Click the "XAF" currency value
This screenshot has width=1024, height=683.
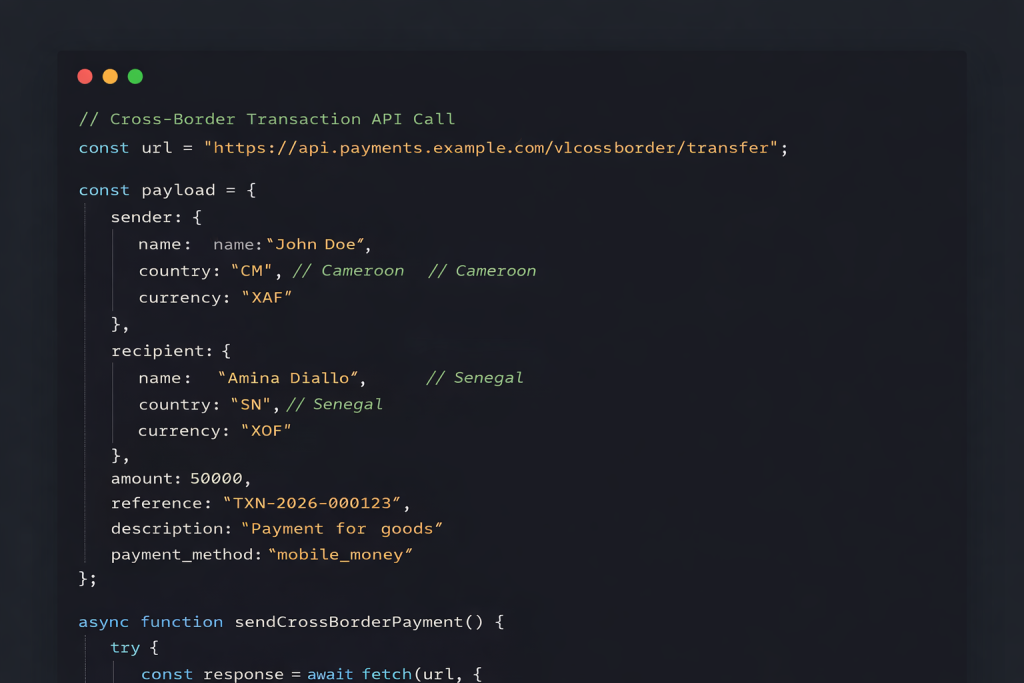[267, 297]
